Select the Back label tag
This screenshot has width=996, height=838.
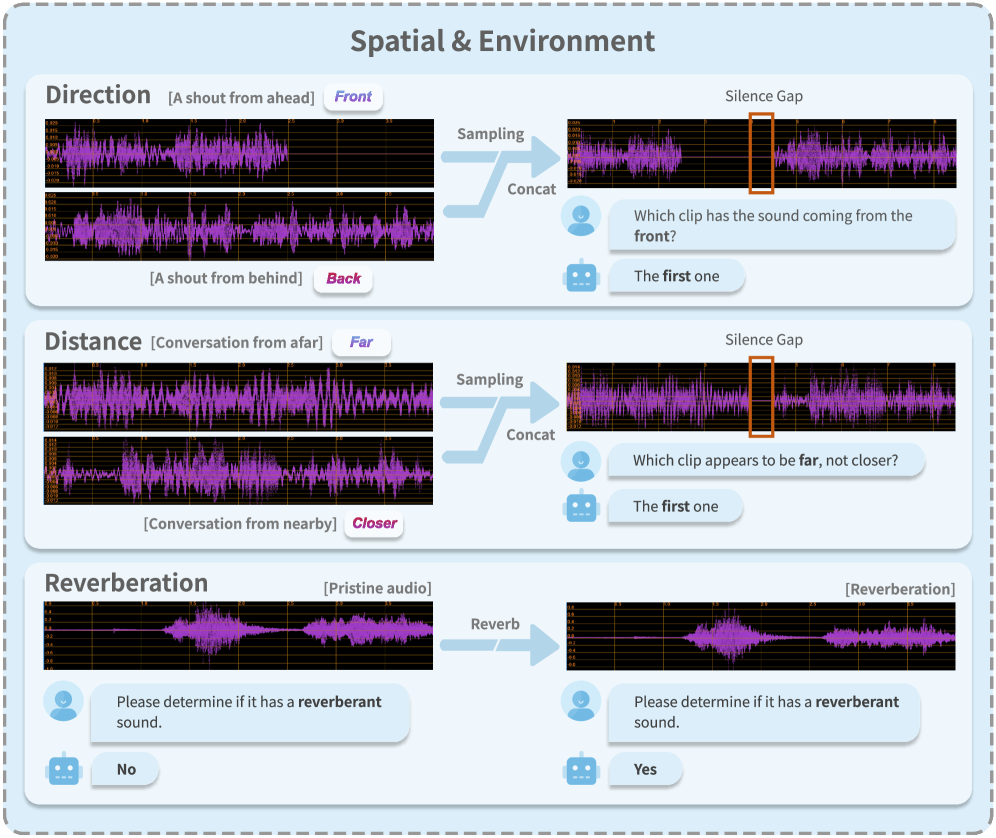click(x=343, y=279)
